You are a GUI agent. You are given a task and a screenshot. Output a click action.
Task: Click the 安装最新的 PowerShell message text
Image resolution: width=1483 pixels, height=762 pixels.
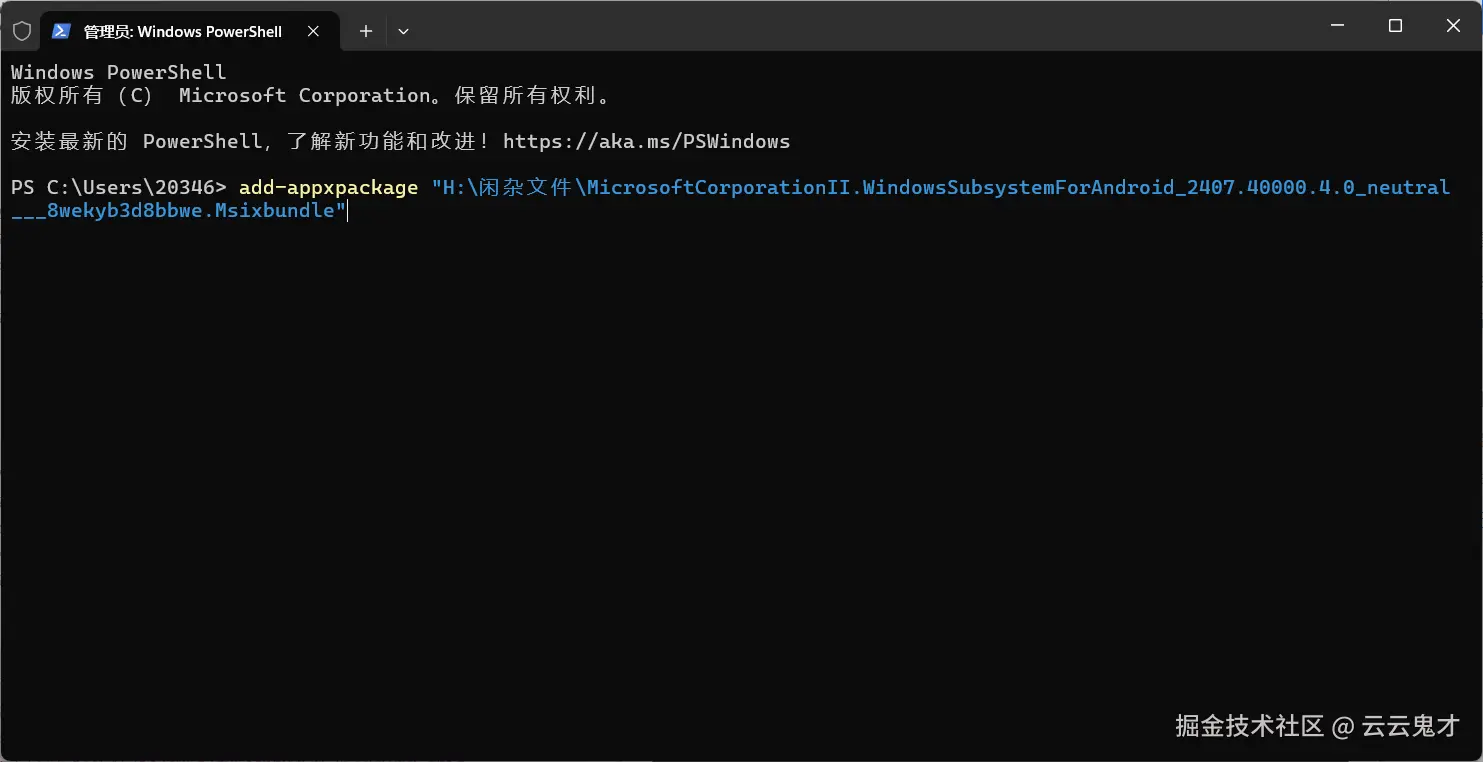point(250,142)
